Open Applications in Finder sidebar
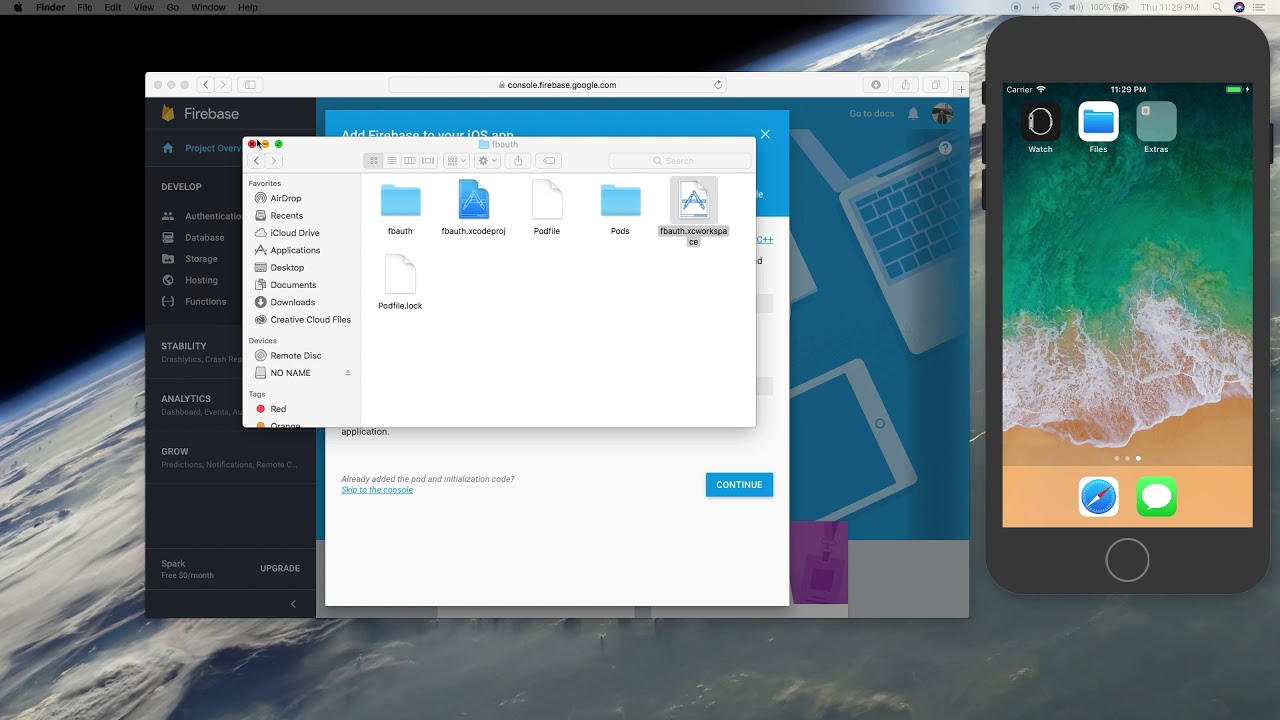1280x720 pixels. (x=294, y=250)
